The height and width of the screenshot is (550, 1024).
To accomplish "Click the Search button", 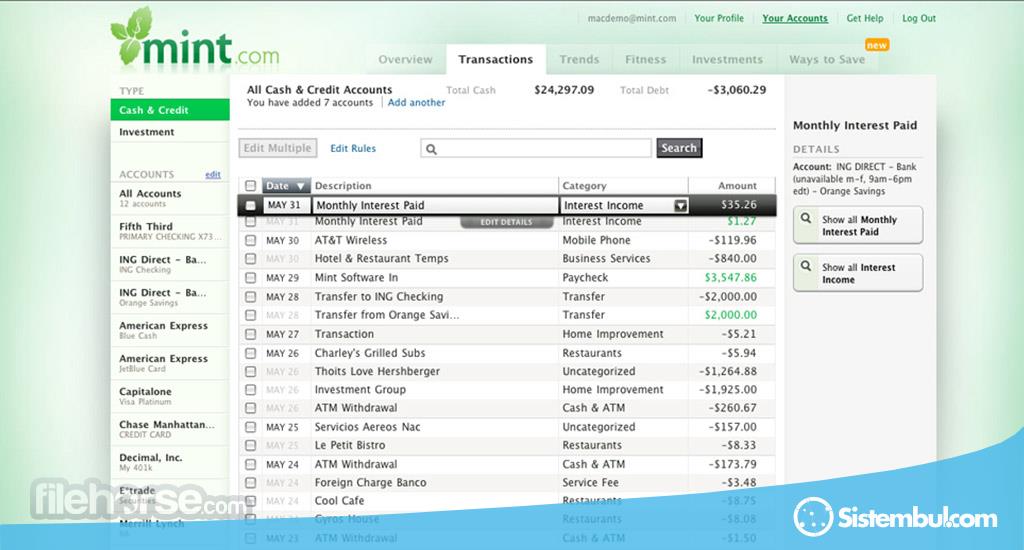I will point(679,148).
